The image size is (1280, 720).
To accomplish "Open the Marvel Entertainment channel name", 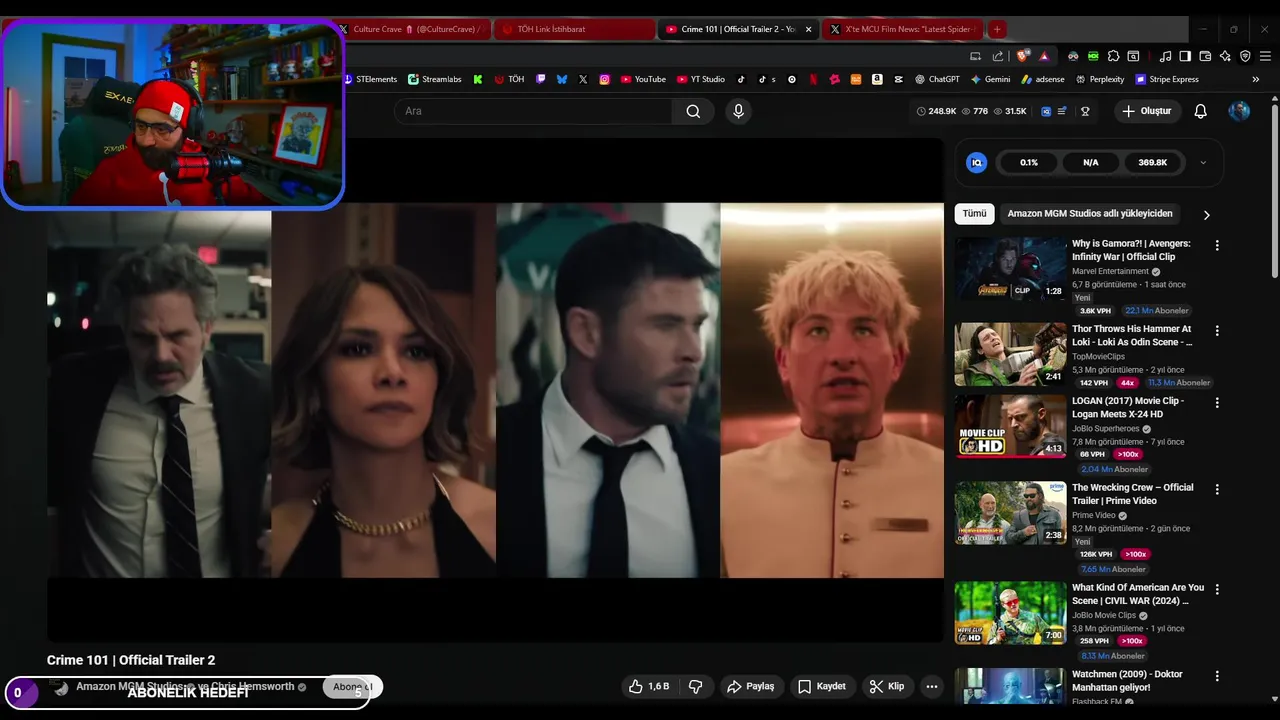I will point(1110,271).
